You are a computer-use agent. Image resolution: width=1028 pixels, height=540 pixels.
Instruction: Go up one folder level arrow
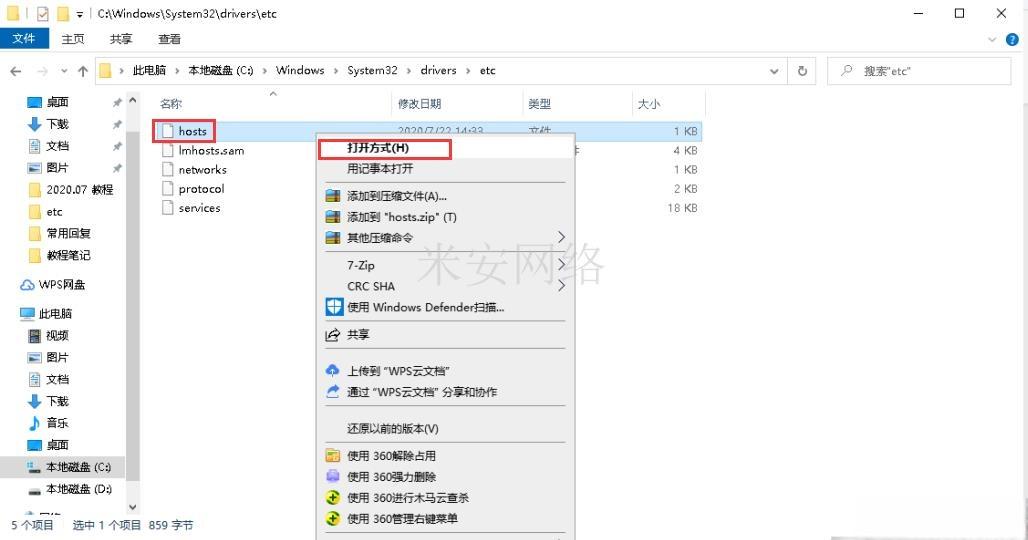coord(83,71)
